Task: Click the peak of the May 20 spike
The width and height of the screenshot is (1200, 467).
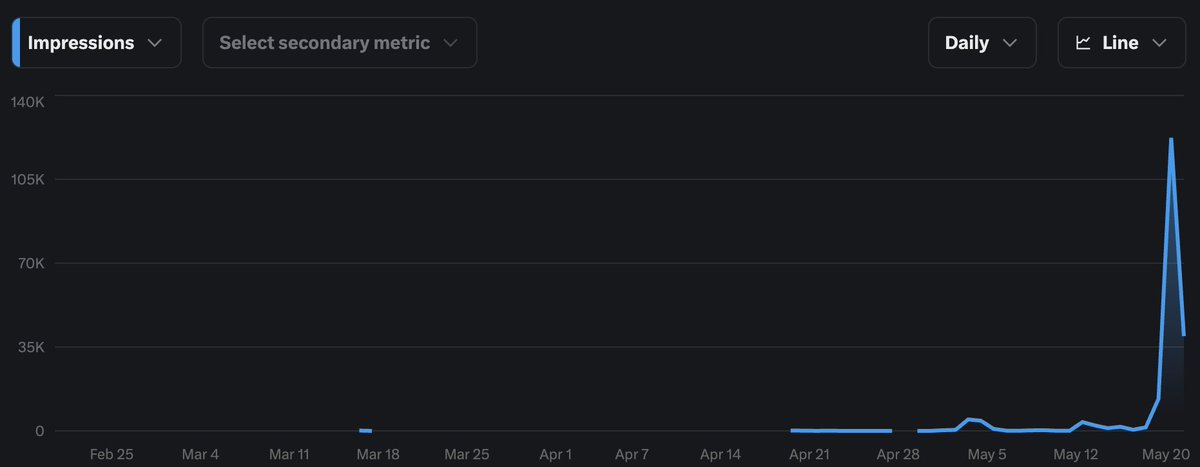Action: coord(1170,140)
